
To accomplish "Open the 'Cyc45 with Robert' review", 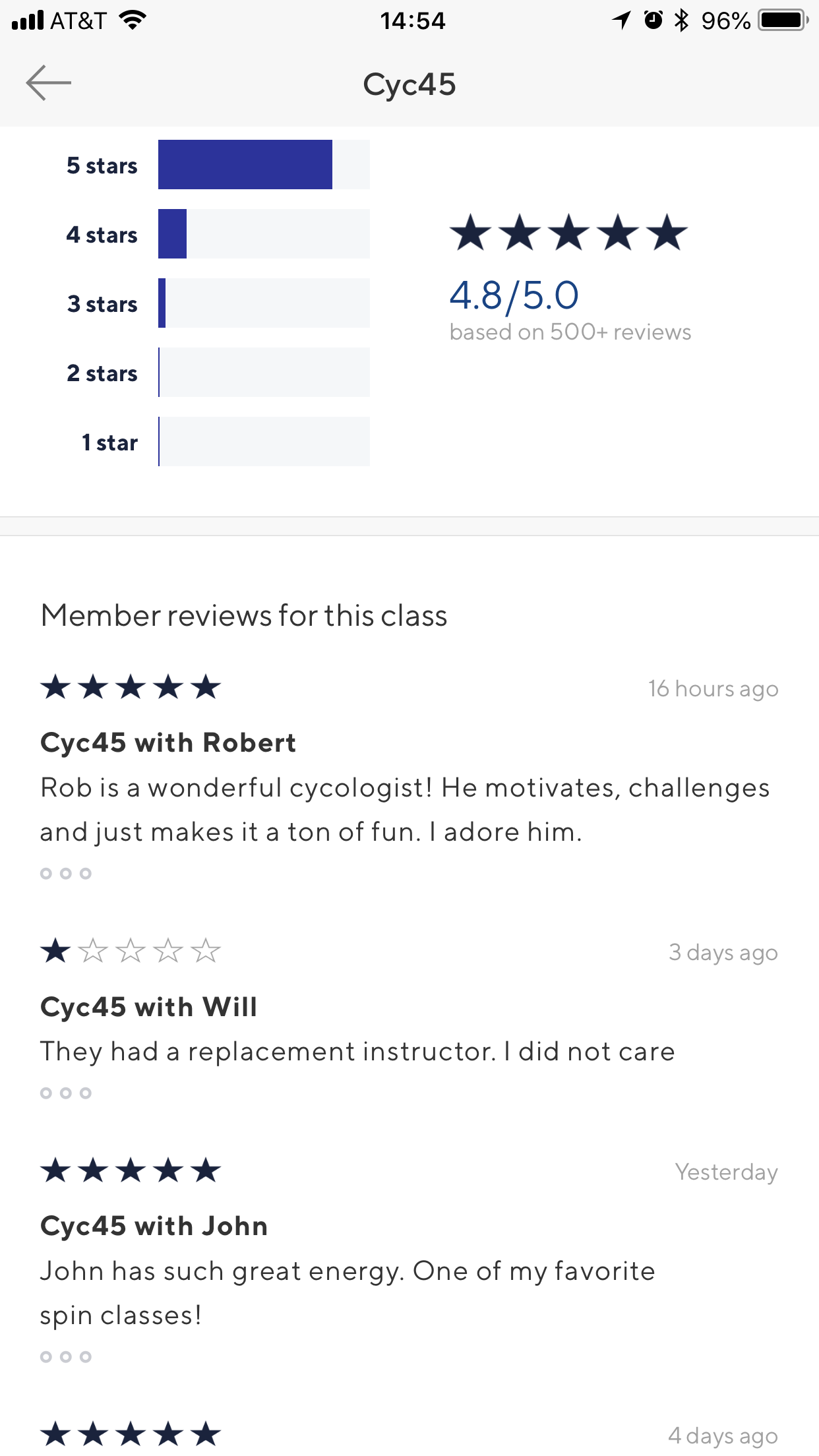I will tap(168, 743).
